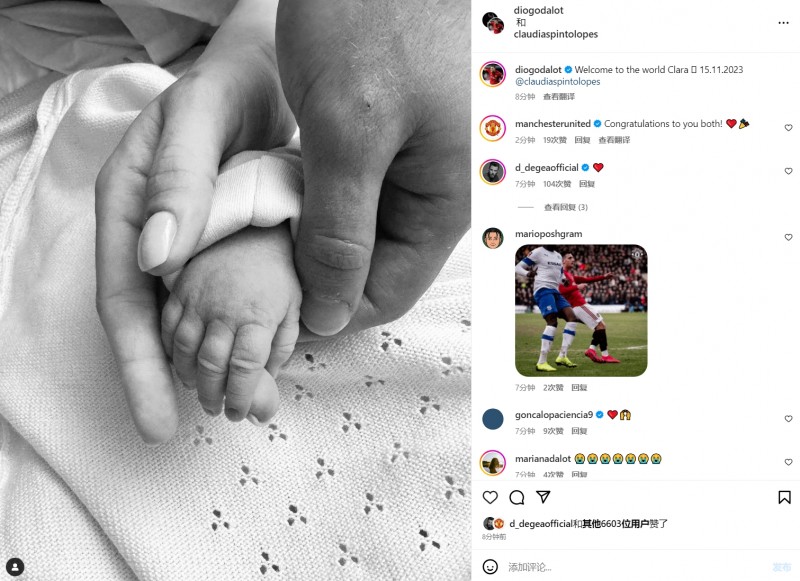The height and width of the screenshot is (581, 800).
Task: Open the football image in marioposhgram's comment
Action: pyautogui.click(x=581, y=311)
